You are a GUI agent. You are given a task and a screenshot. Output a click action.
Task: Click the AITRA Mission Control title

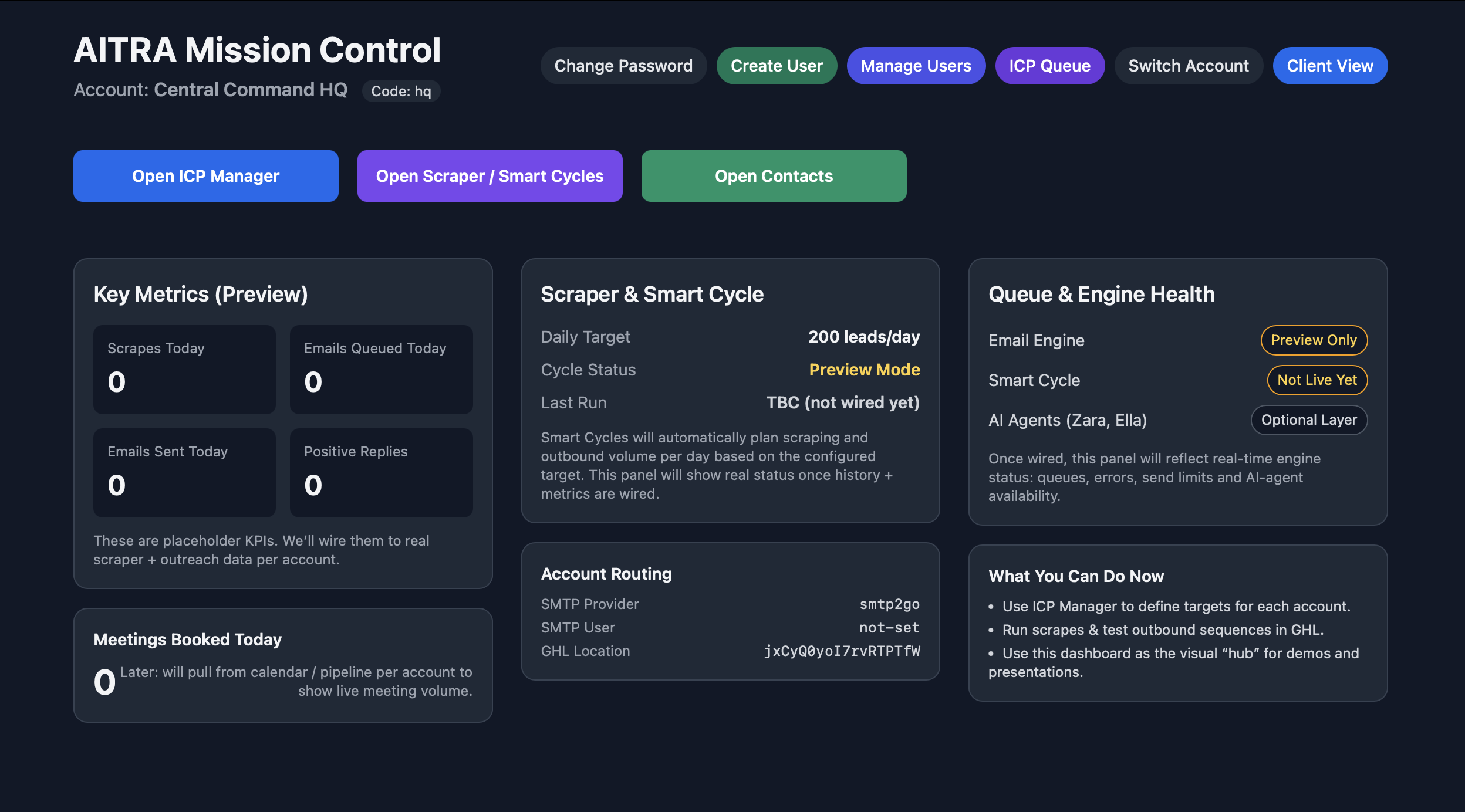click(x=257, y=50)
